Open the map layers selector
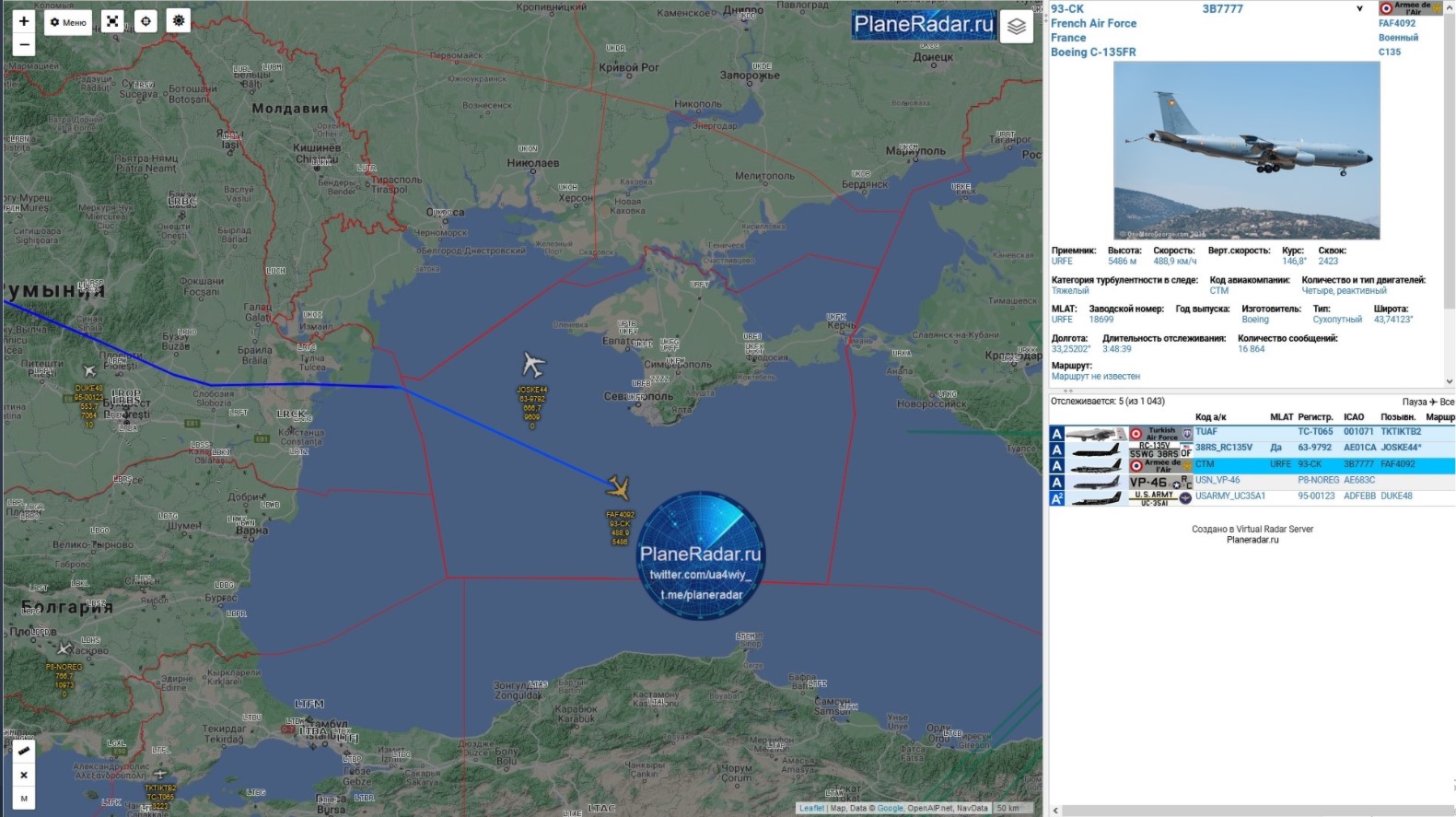Screen dimensions: 1456x817 1017,27
